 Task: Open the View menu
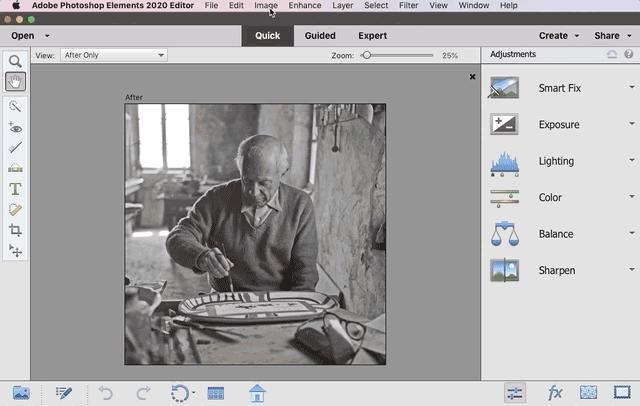pos(438,5)
